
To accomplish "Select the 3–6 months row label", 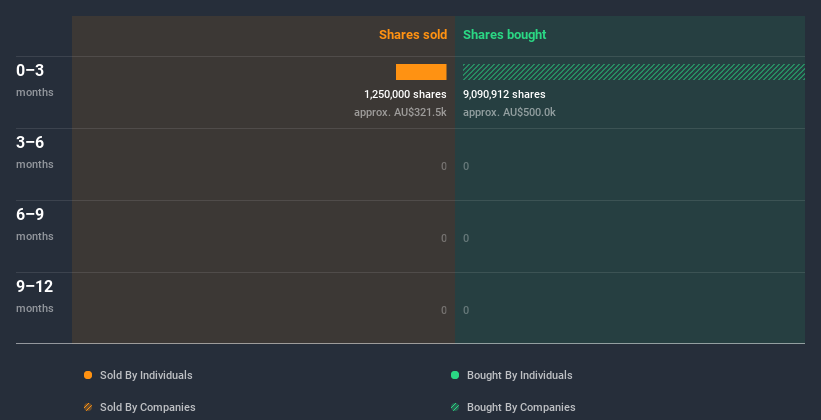I will click(x=35, y=152).
